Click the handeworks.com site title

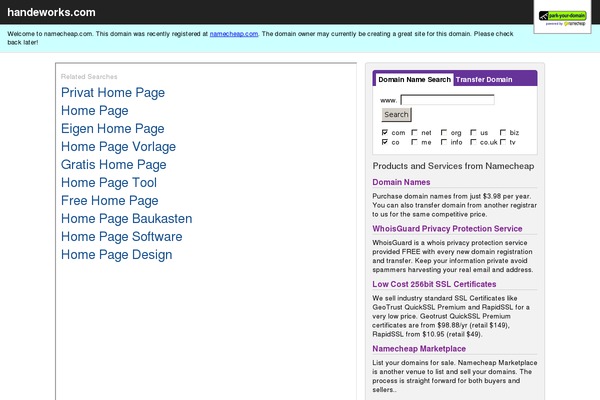coord(51,12)
